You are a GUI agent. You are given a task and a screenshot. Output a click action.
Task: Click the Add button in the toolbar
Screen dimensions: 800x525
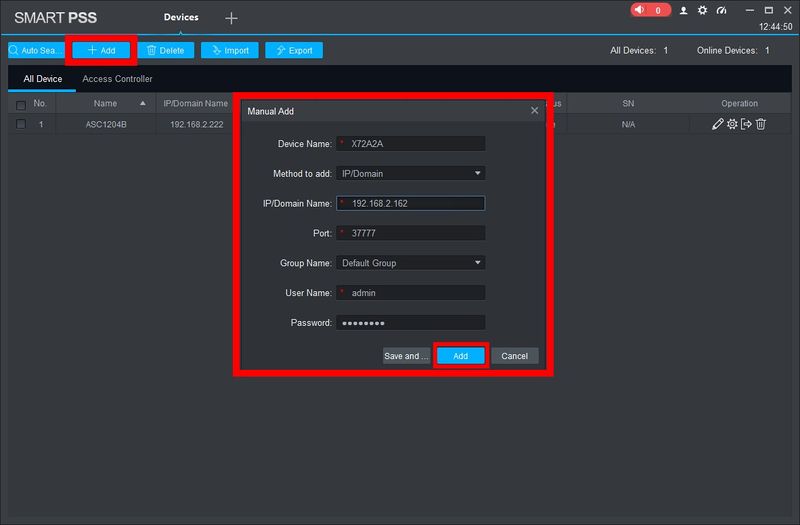[101, 50]
